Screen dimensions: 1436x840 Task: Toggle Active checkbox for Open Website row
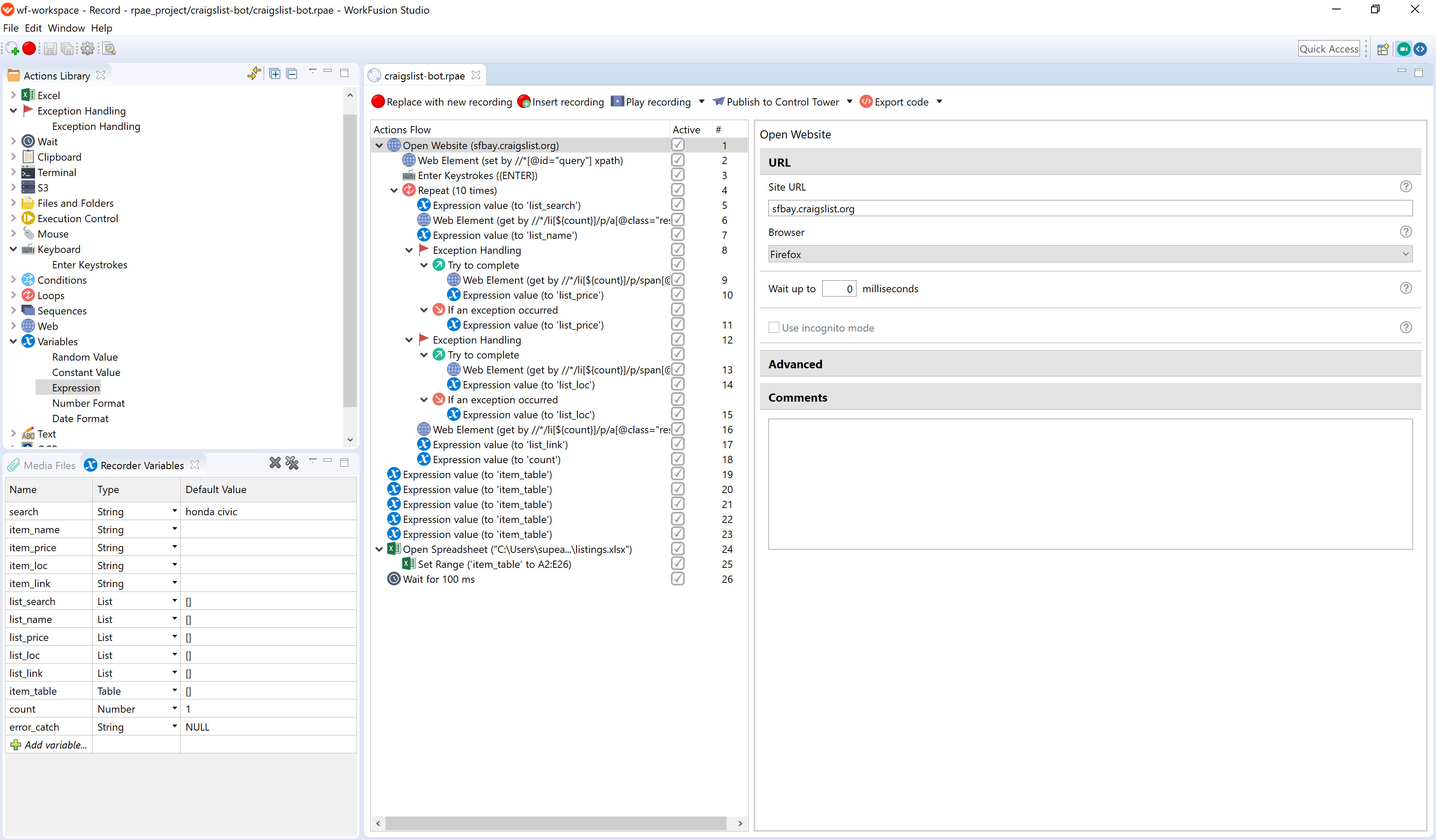click(x=677, y=145)
